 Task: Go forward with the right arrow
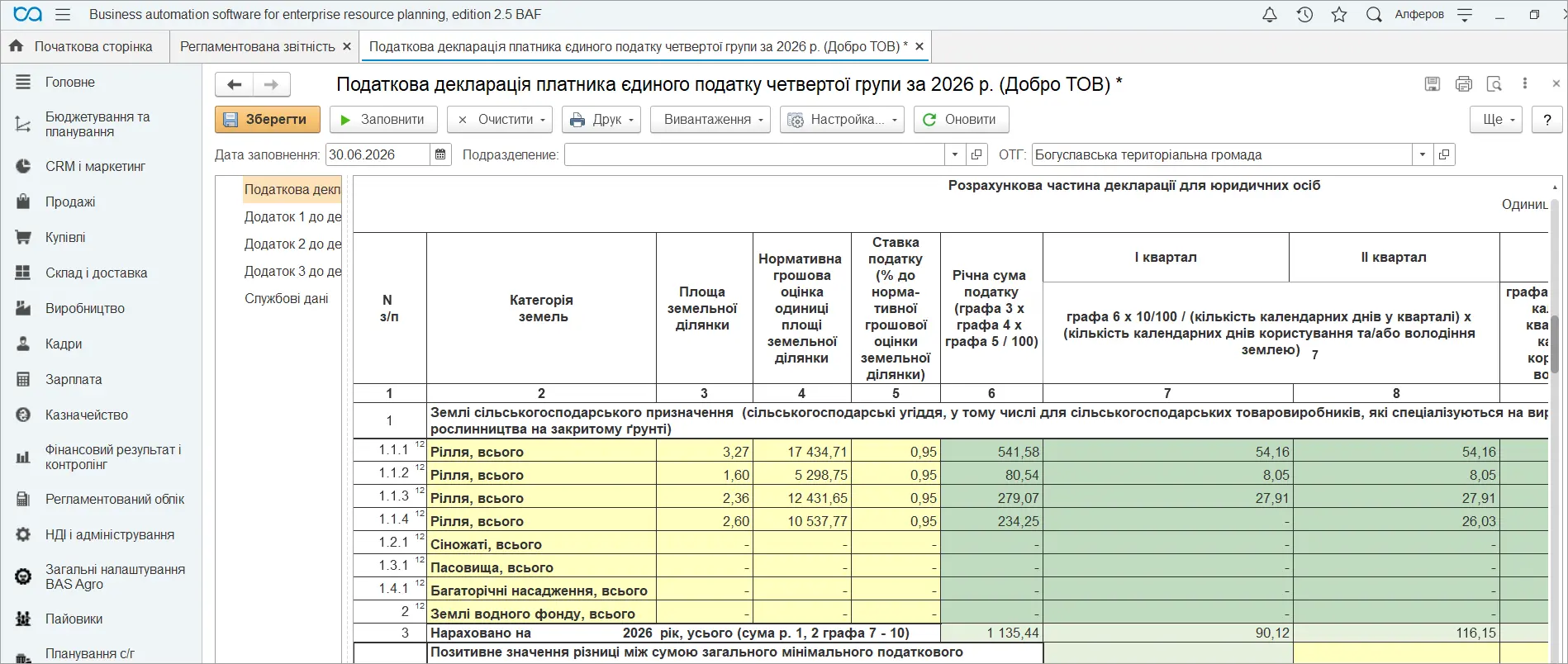271,84
